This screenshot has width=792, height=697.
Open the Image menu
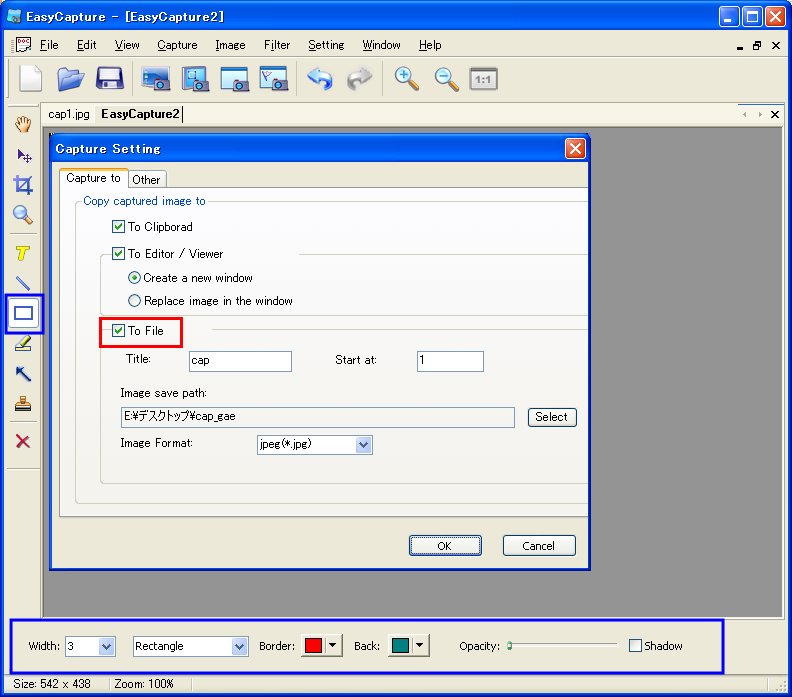click(230, 45)
